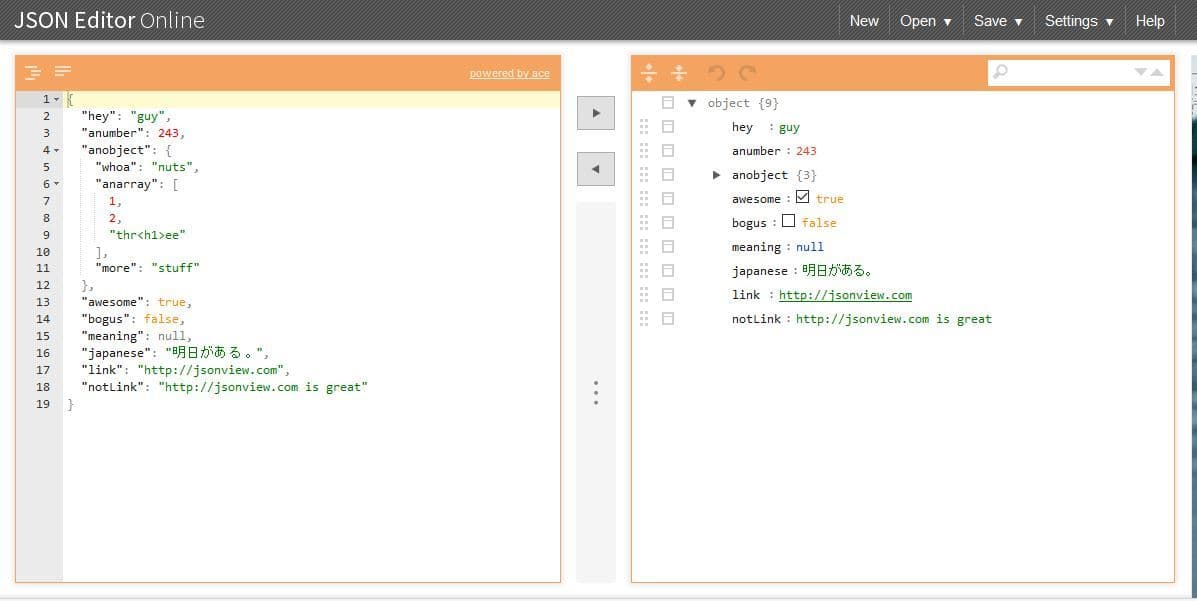The width and height of the screenshot is (1197, 601).
Task: Open the Save dropdown menu
Action: pyautogui.click(x=999, y=21)
